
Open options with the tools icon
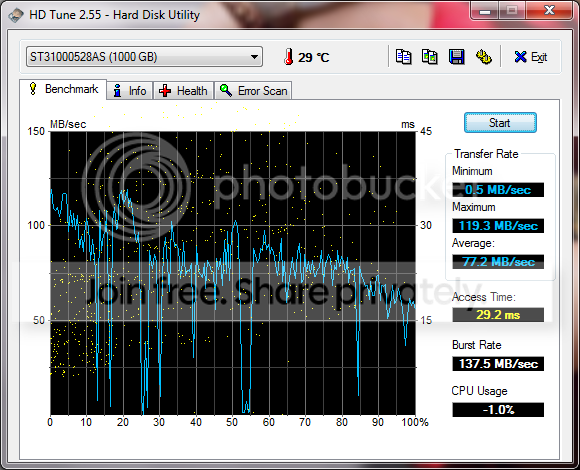pyautogui.click(x=483, y=57)
